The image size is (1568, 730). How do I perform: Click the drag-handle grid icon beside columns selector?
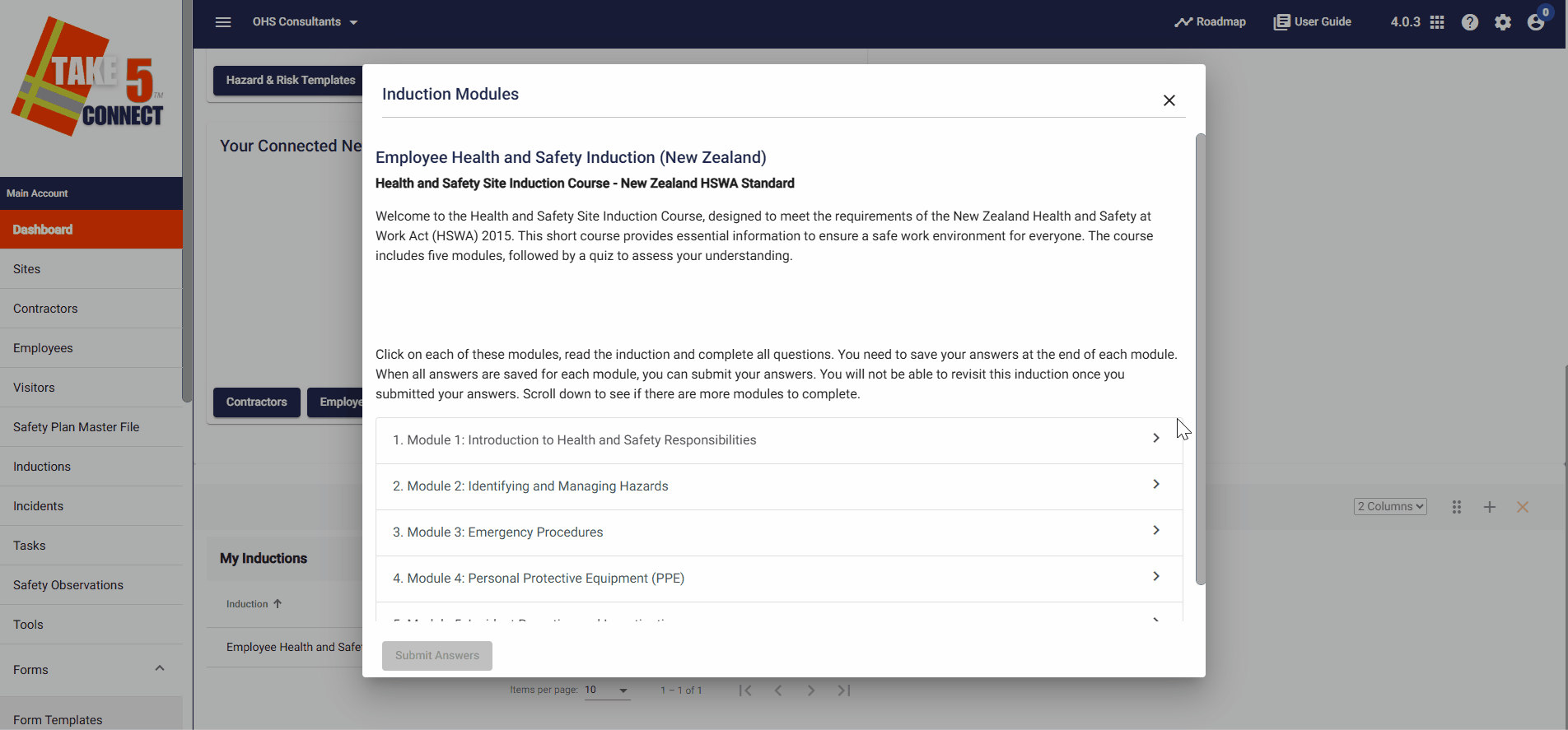[x=1457, y=507]
